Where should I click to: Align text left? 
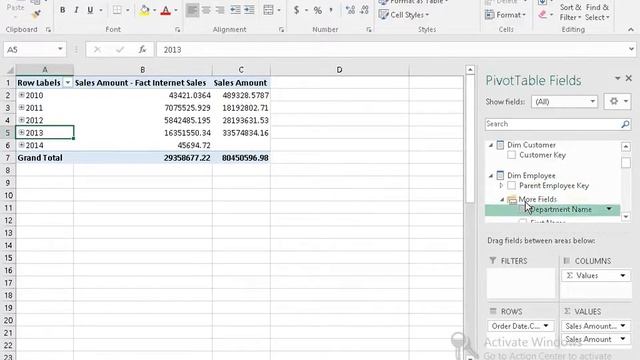[192, 10]
